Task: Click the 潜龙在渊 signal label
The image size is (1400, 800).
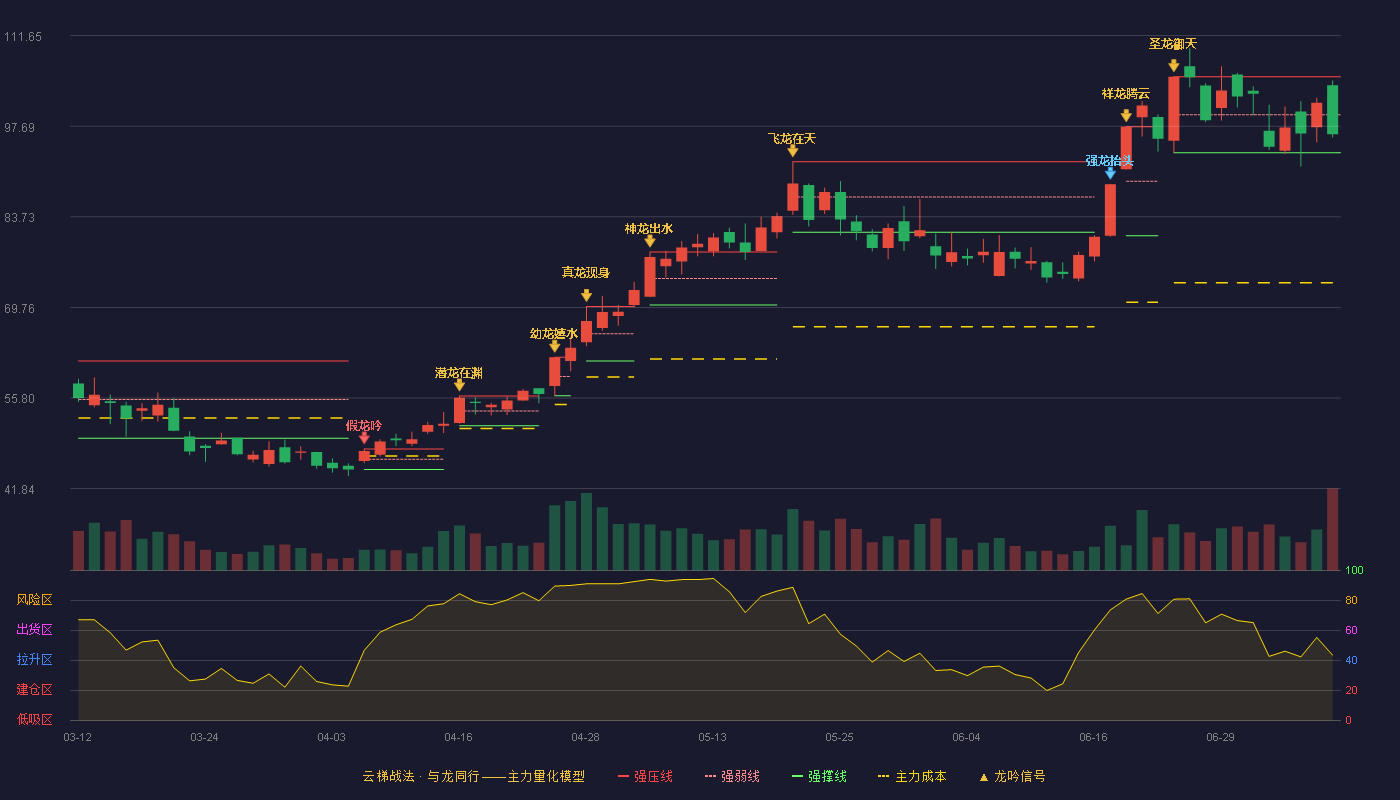Action: click(x=459, y=373)
